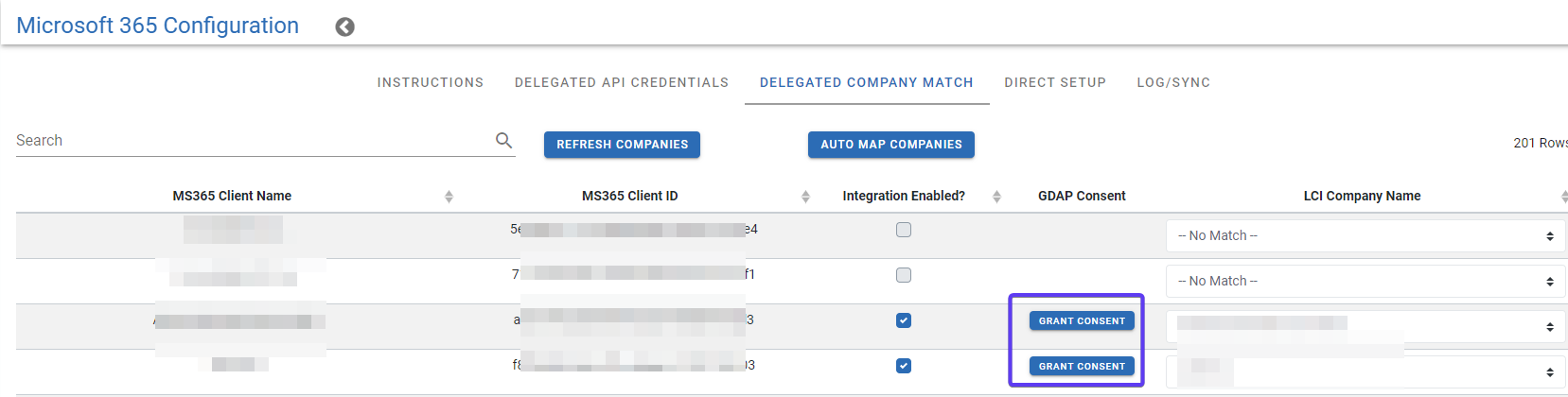Open the Direct Setup tab
This screenshot has width=1568, height=397.
coord(1055,82)
